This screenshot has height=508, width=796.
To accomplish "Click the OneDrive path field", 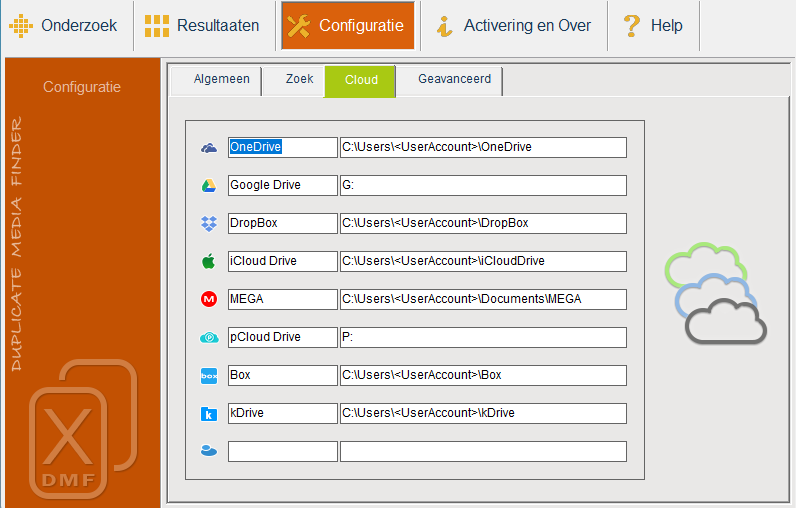I will click(x=483, y=147).
